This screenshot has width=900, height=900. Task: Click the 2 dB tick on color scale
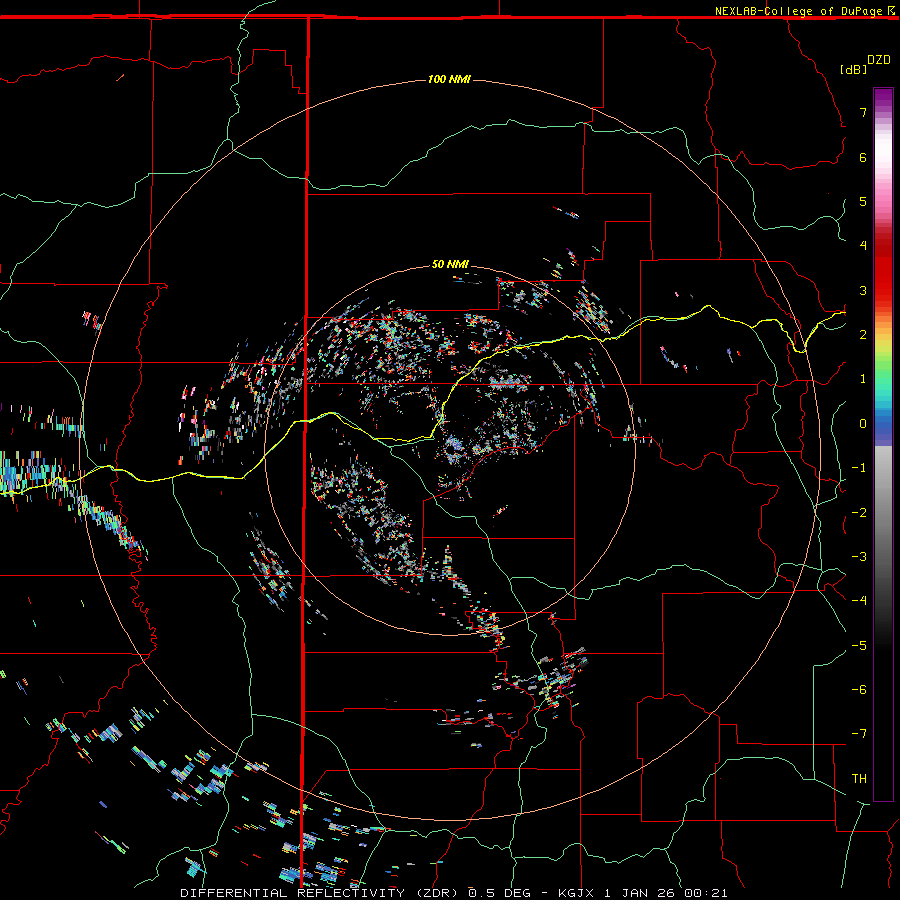click(863, 335)
